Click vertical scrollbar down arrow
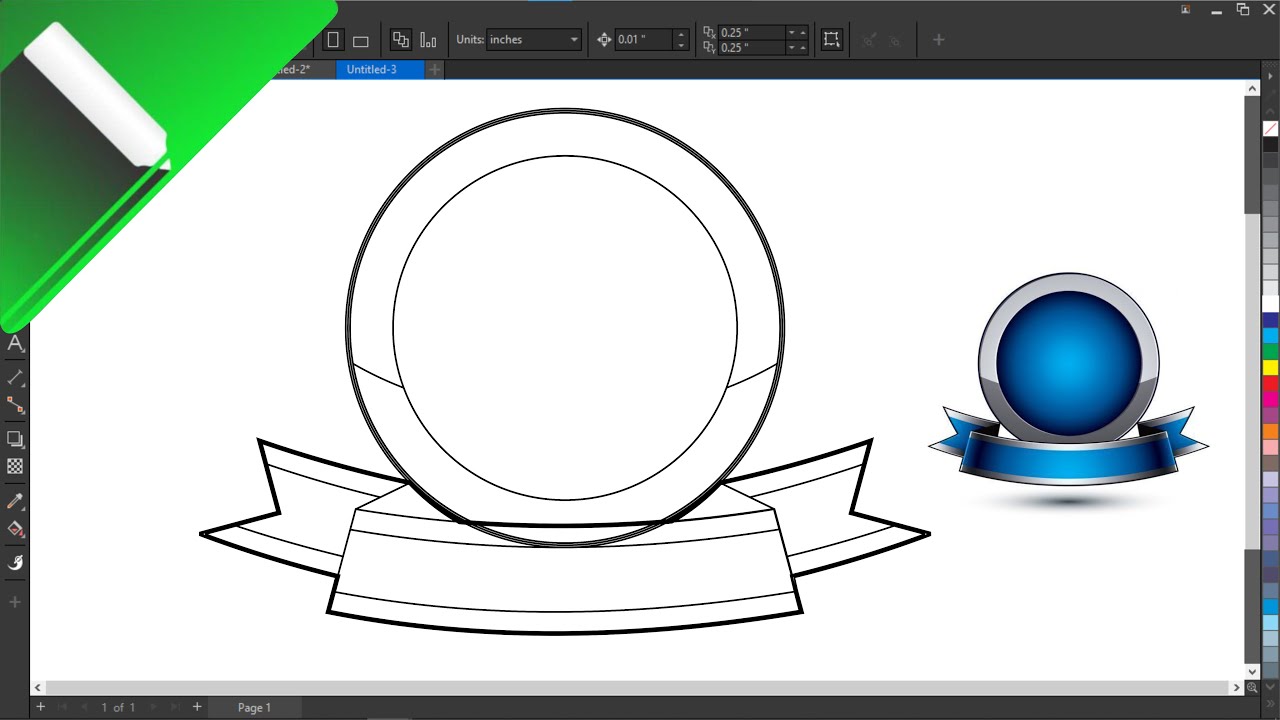This screenshot has height=720, width=1280. 1252,670
